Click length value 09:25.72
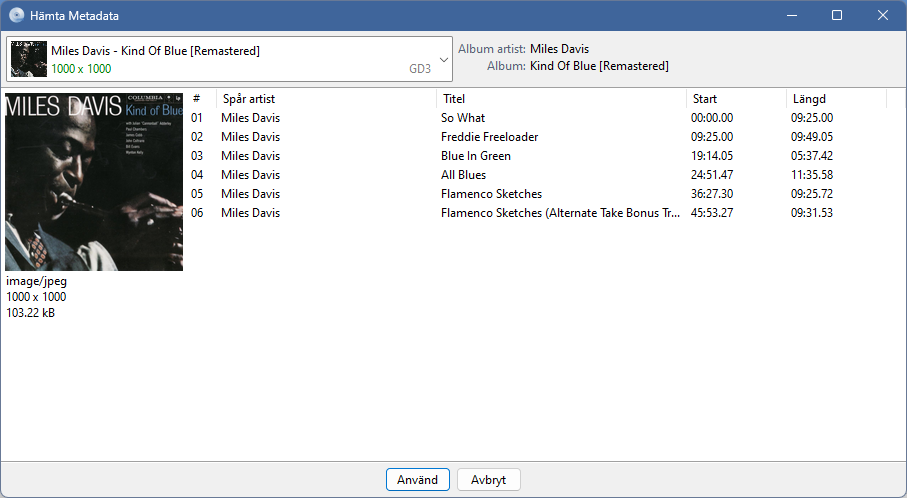This screenshot has height=498, width=907. [812, 194]
